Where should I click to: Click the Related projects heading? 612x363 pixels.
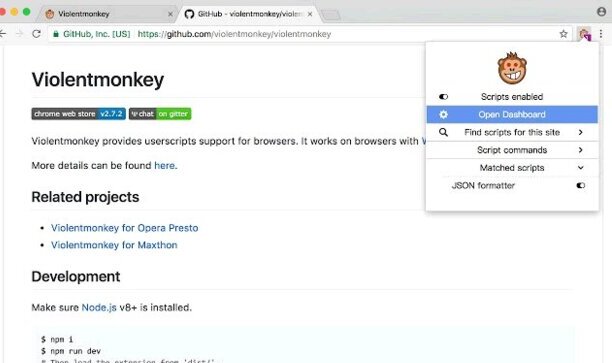[x=85, y=197]
